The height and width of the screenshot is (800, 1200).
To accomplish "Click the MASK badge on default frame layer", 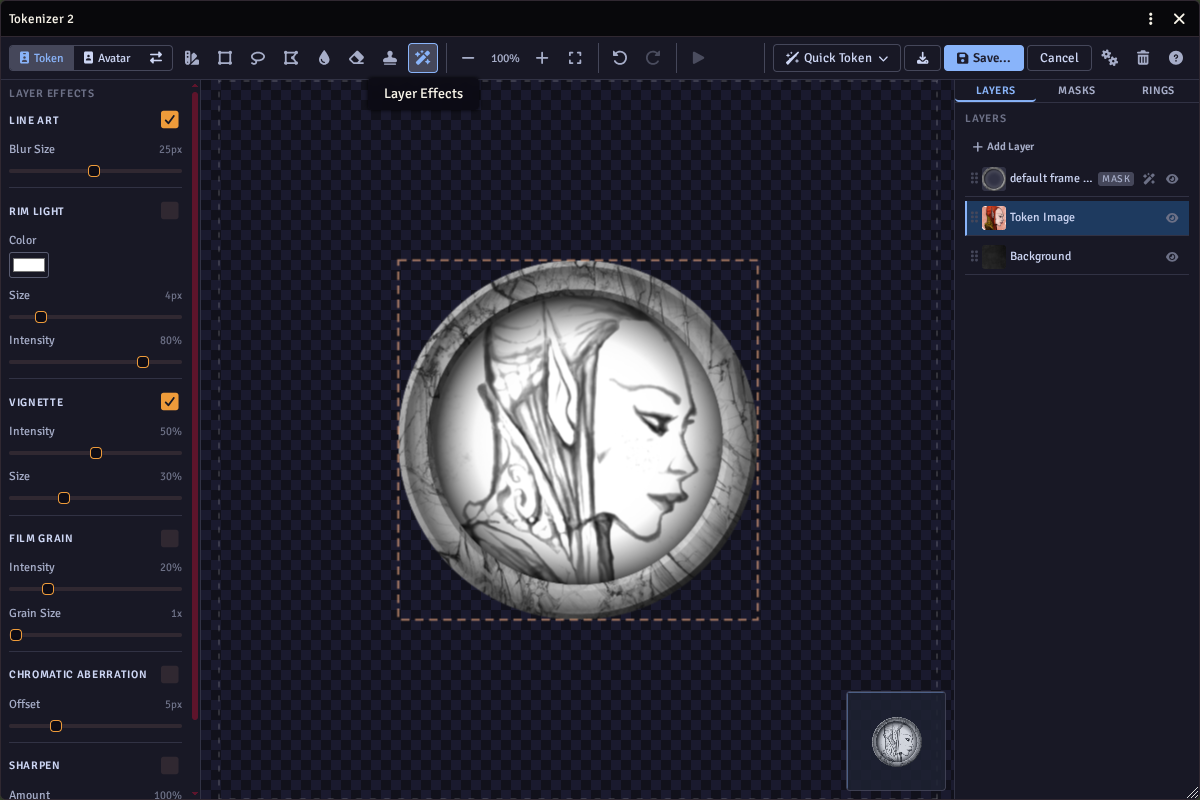I will [1116, 179].
